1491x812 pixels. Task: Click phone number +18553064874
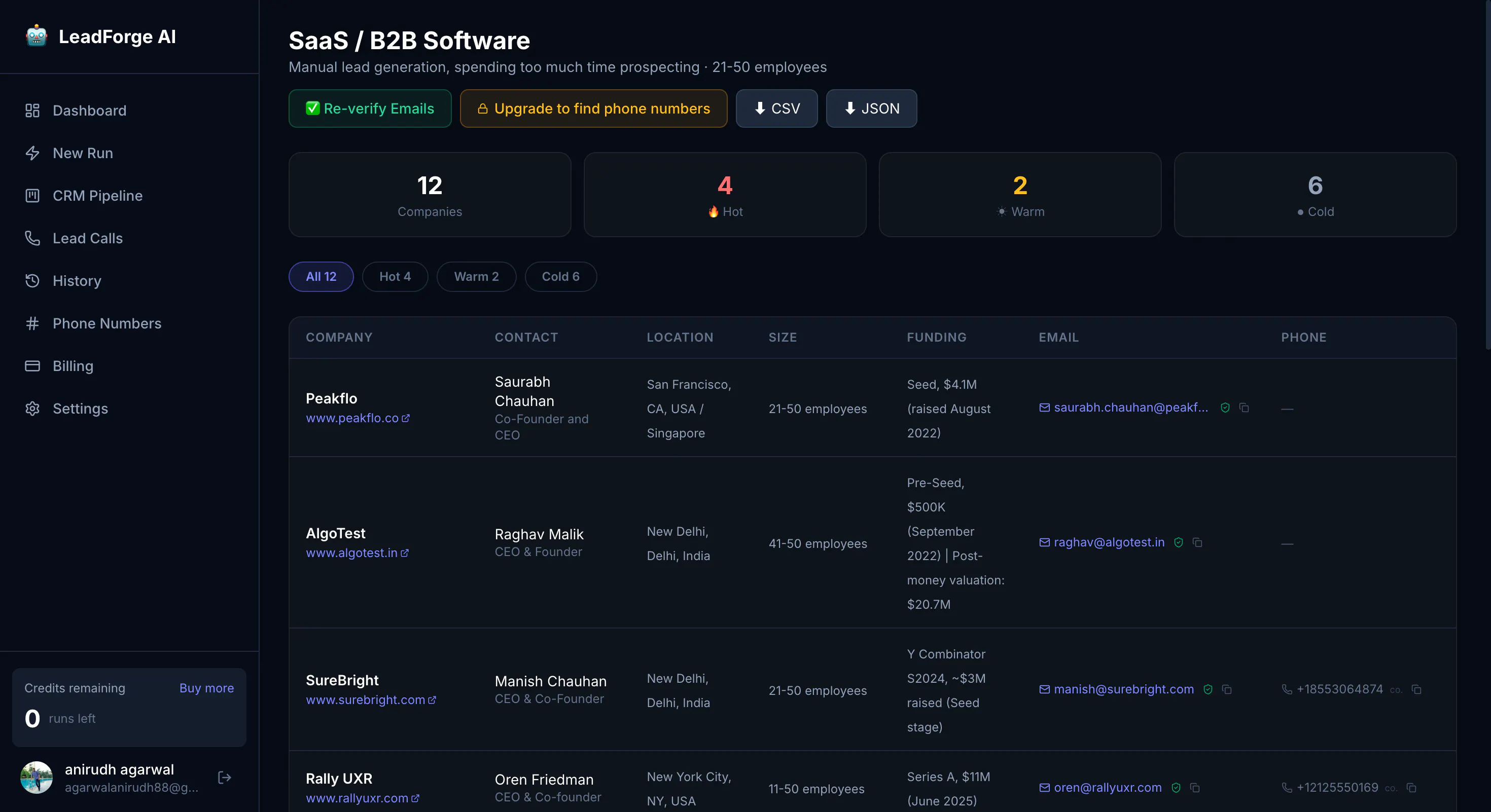pyautogui.click(x=1339, y=689)
